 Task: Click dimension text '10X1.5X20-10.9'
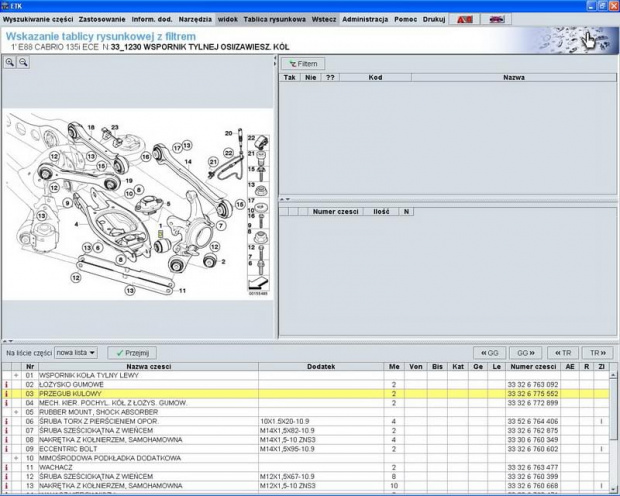(285, 421)
